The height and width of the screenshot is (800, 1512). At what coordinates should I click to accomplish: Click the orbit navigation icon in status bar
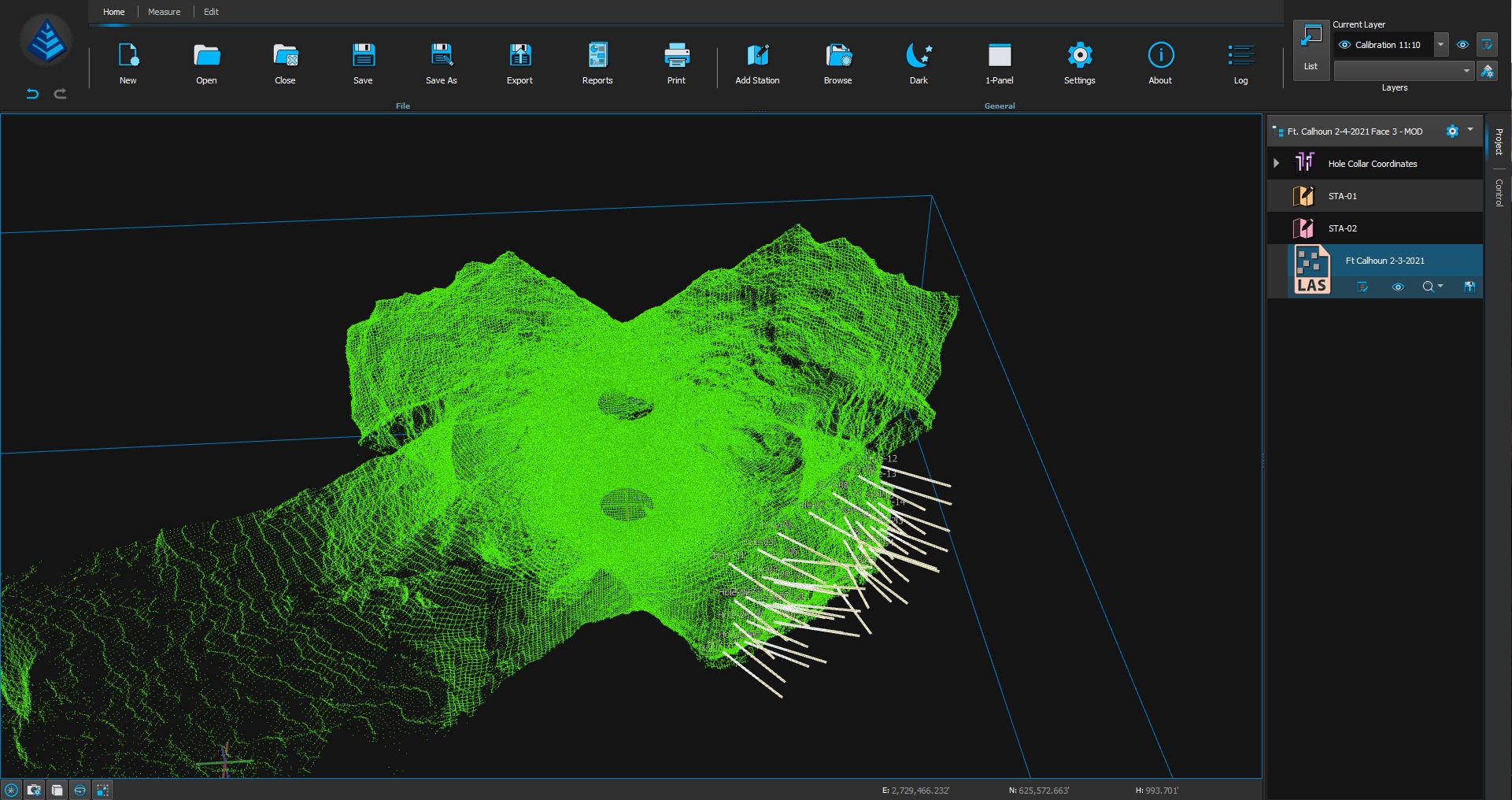point(79,790)
